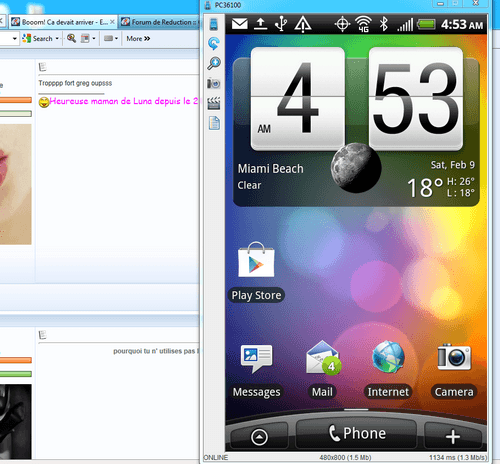Click the Tropppp fort greg oupsss post

(75, 83)
